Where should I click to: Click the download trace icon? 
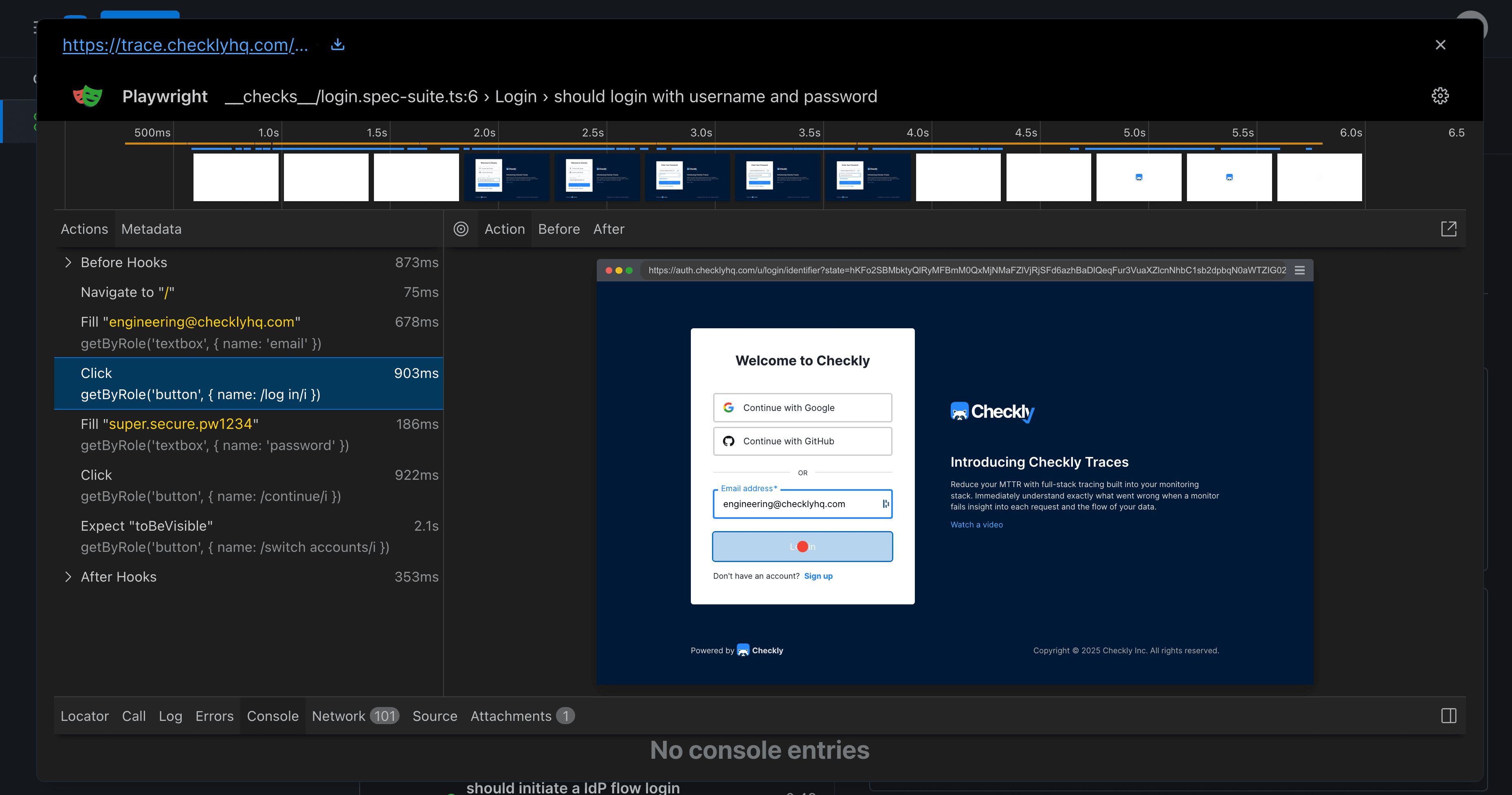click(x=338, y=44)
